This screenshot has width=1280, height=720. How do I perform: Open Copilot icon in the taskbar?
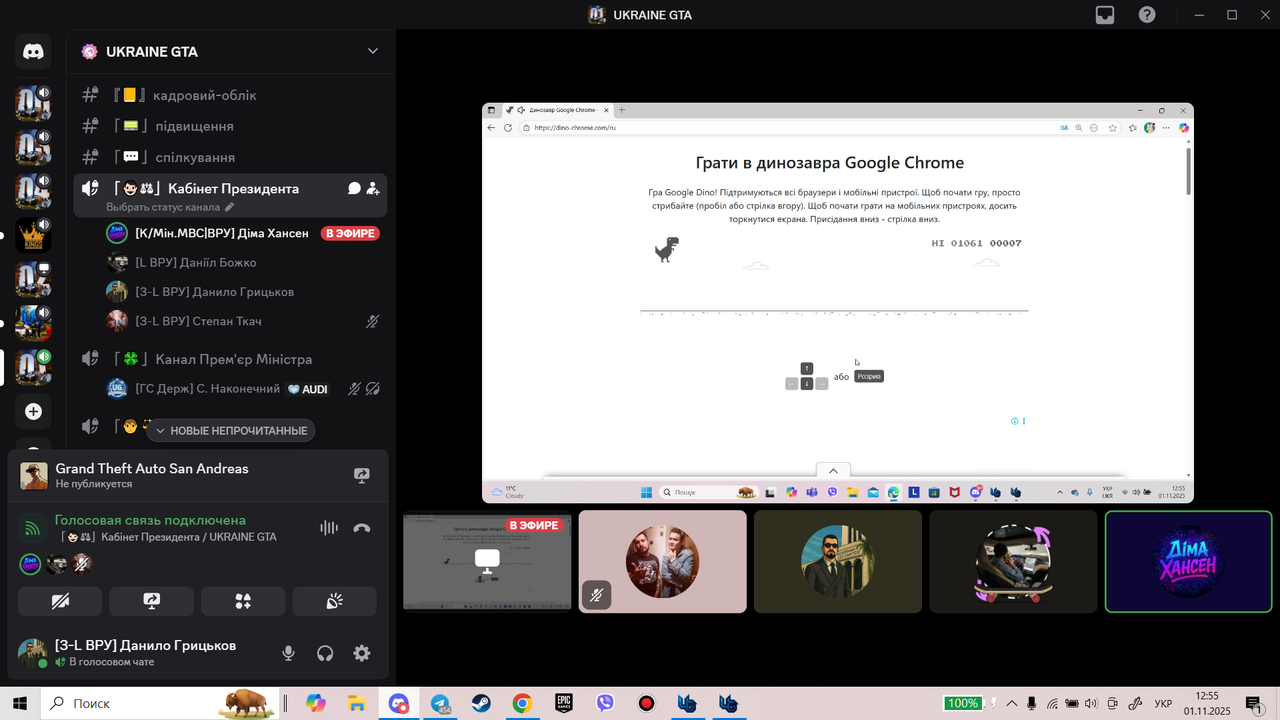point(316,703)
